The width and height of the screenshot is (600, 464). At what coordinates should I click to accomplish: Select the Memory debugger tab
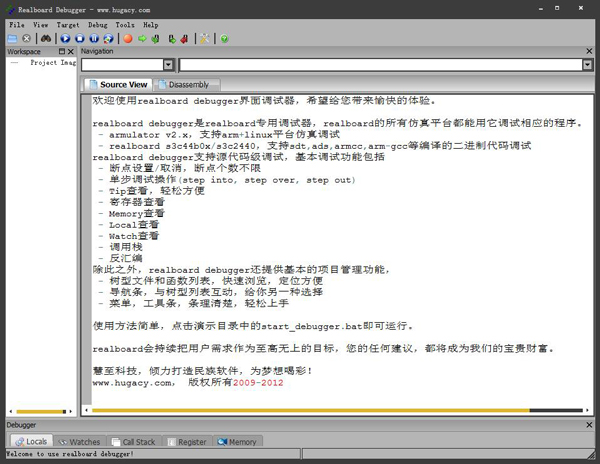pos(237,442)
